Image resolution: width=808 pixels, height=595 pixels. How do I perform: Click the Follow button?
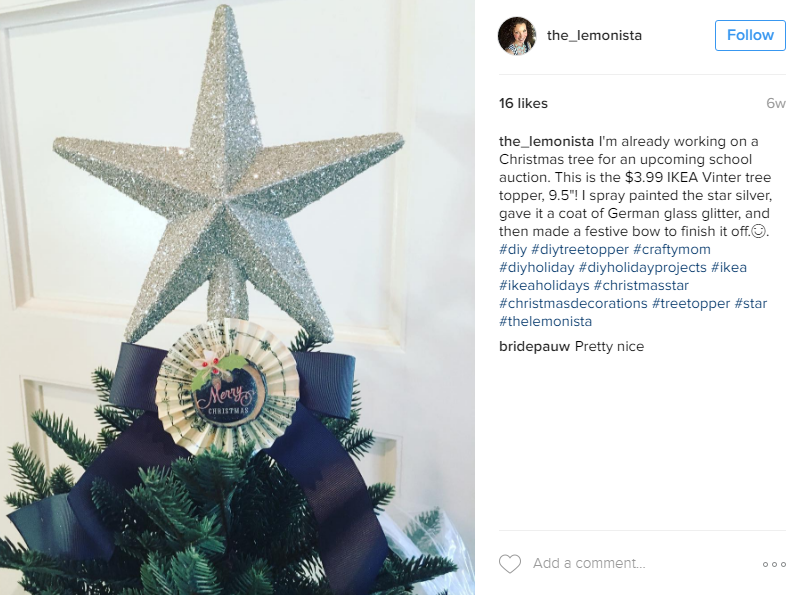750,36
